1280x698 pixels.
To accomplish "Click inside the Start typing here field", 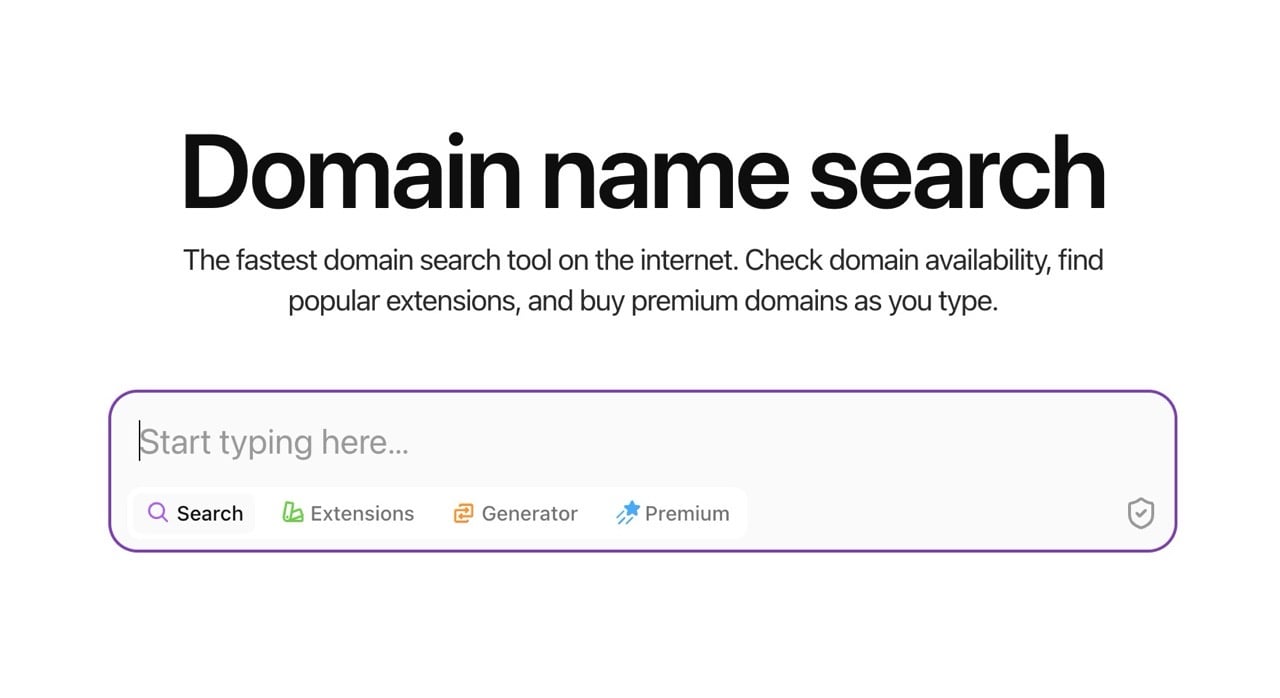I will coord(400,441).
